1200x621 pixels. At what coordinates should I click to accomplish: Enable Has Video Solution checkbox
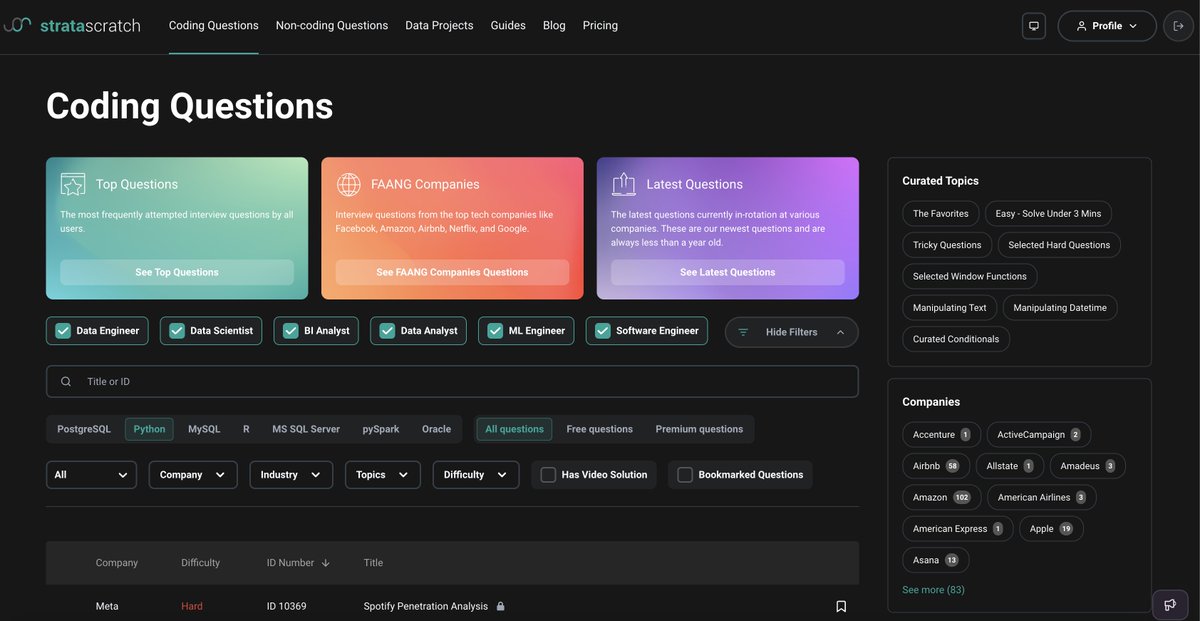click(548, 475)
